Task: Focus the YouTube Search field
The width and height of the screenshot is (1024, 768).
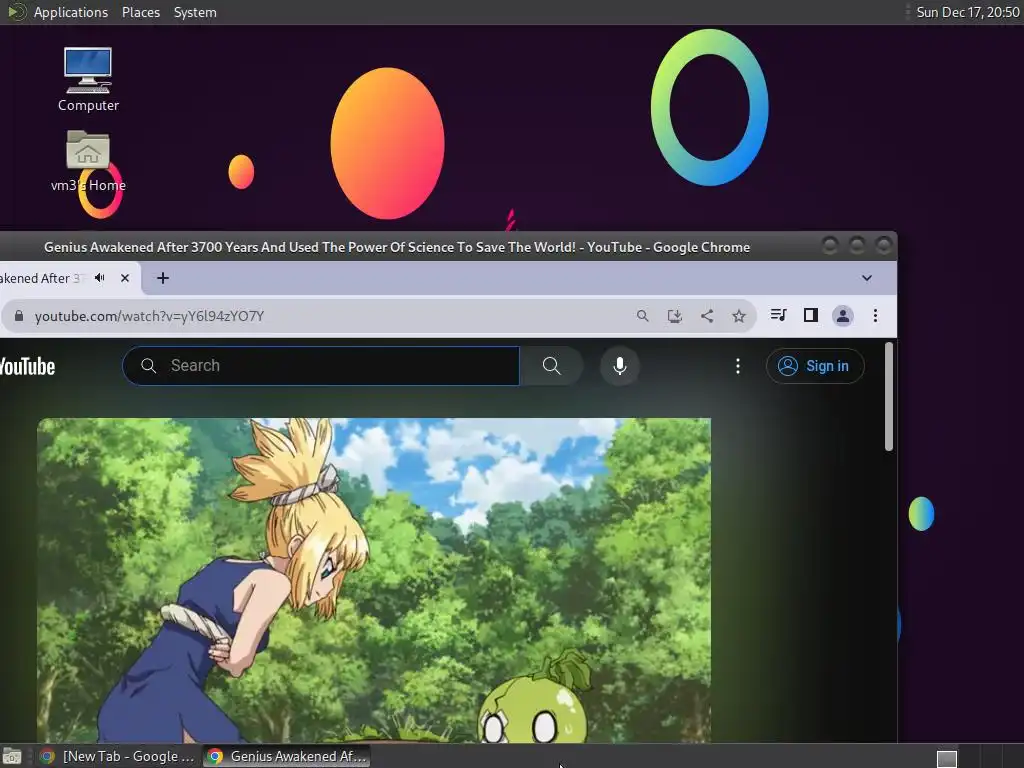Action: pyautogui.click(x=321, y=366)
